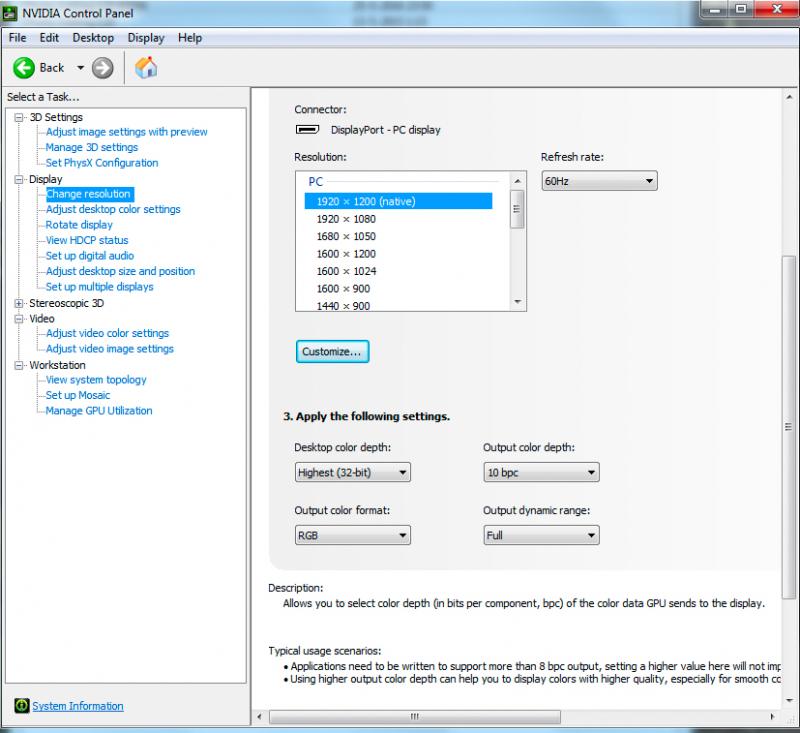Viewport: 800px width, 733px height.
Task: Collapse the 3D Settings tree node
Action: [x=19, y=117]
